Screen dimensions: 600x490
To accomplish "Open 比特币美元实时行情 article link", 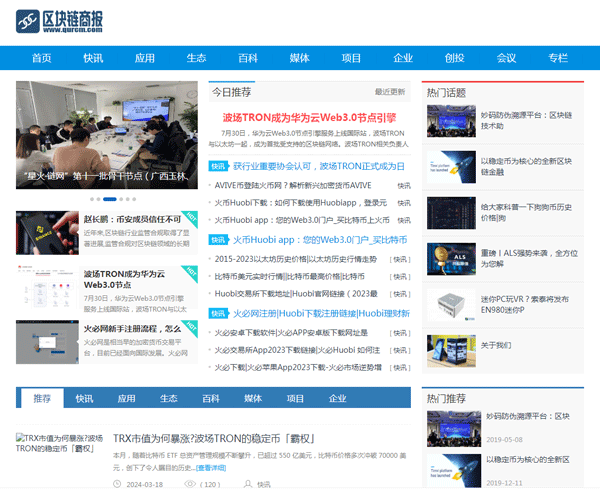I will point(290,277).
